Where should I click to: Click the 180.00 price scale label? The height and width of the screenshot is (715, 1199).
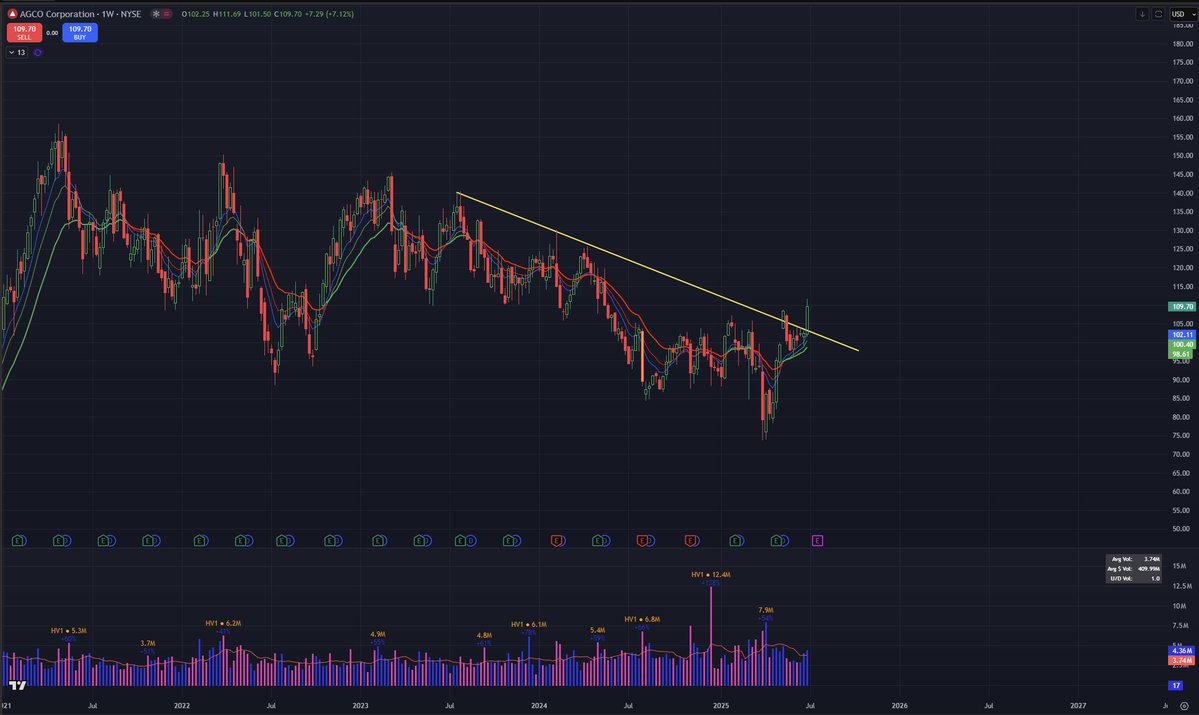click(x=1182, y=44)
